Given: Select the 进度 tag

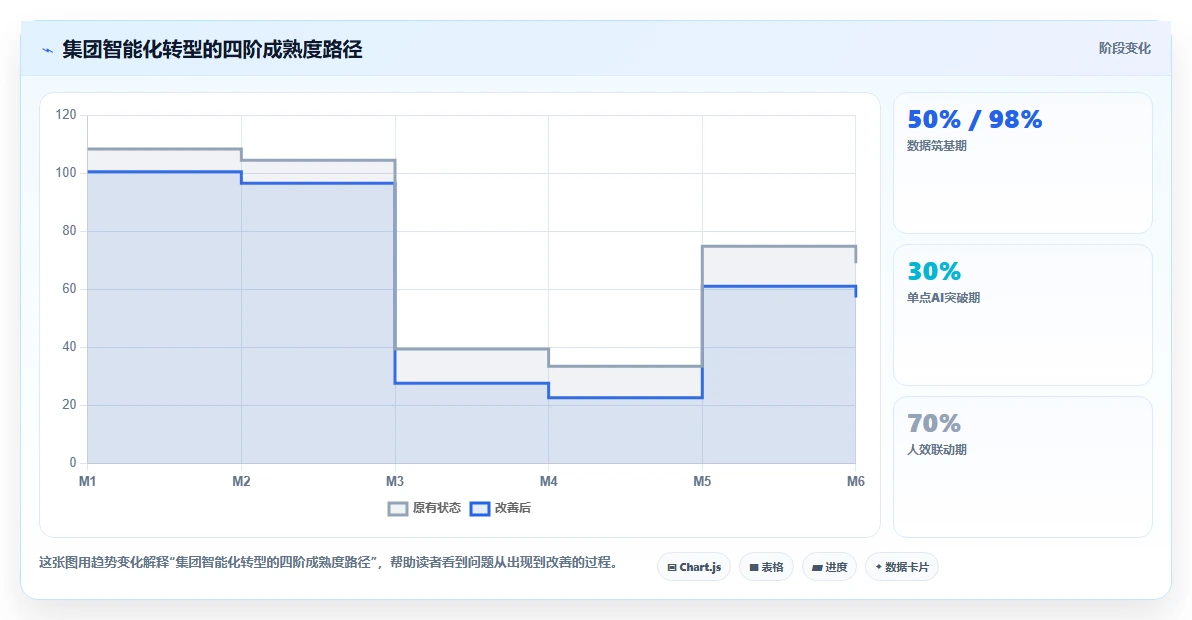Looking at the screenshot, I should (829, 567).
